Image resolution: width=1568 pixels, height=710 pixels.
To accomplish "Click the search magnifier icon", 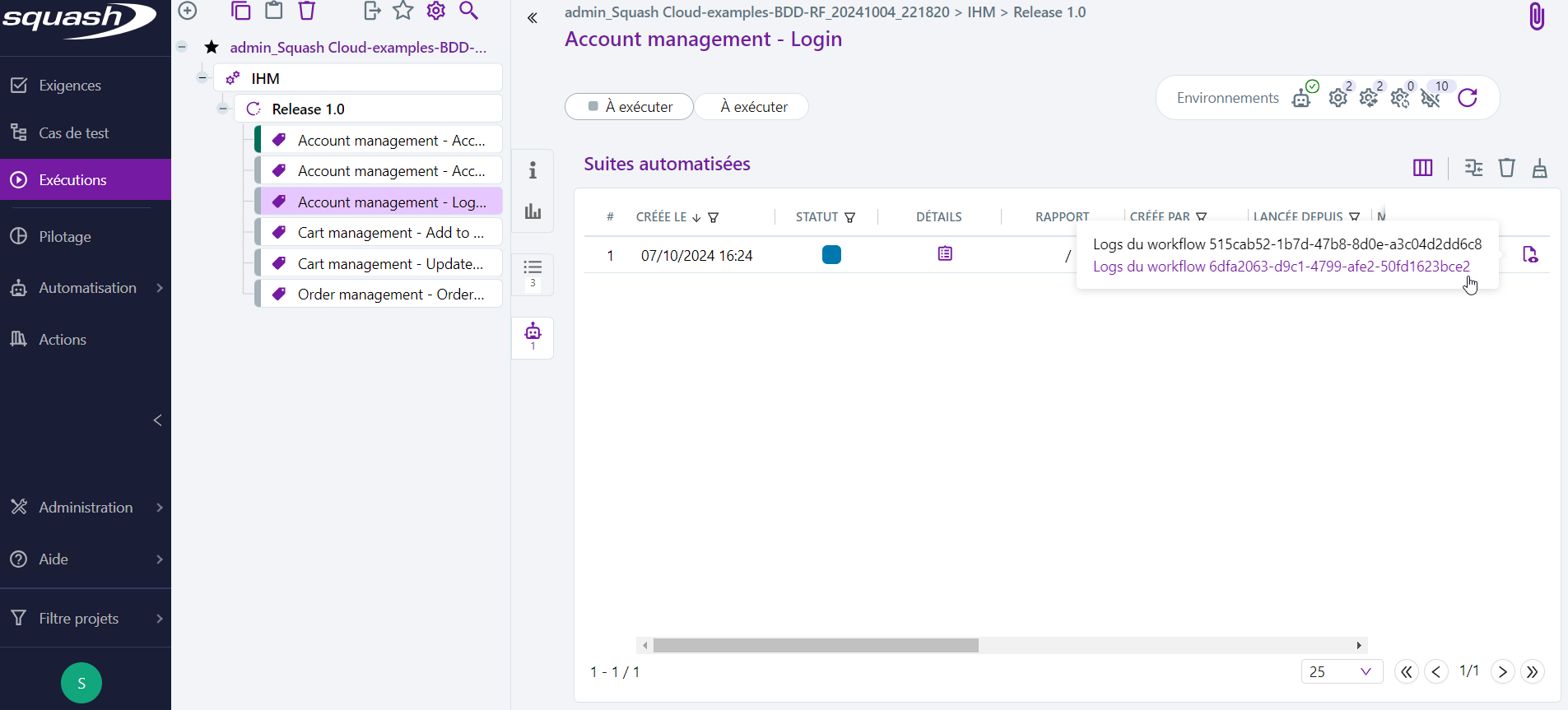I will coord(468,11).
